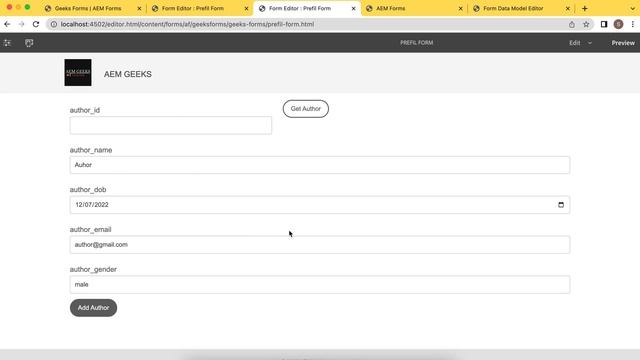Viewport: 640px width, 360px height.
Task: Go forward with the browser forward arrow
Action: [22, 24]
